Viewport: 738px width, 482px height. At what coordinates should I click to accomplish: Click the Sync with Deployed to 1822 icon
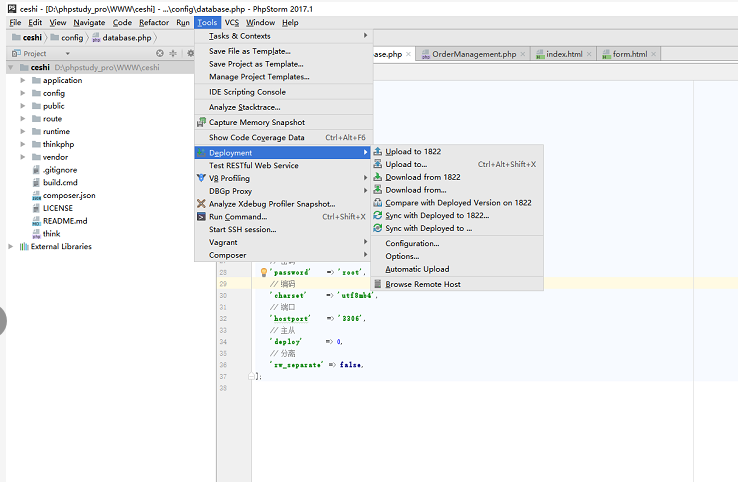(377, 215)
